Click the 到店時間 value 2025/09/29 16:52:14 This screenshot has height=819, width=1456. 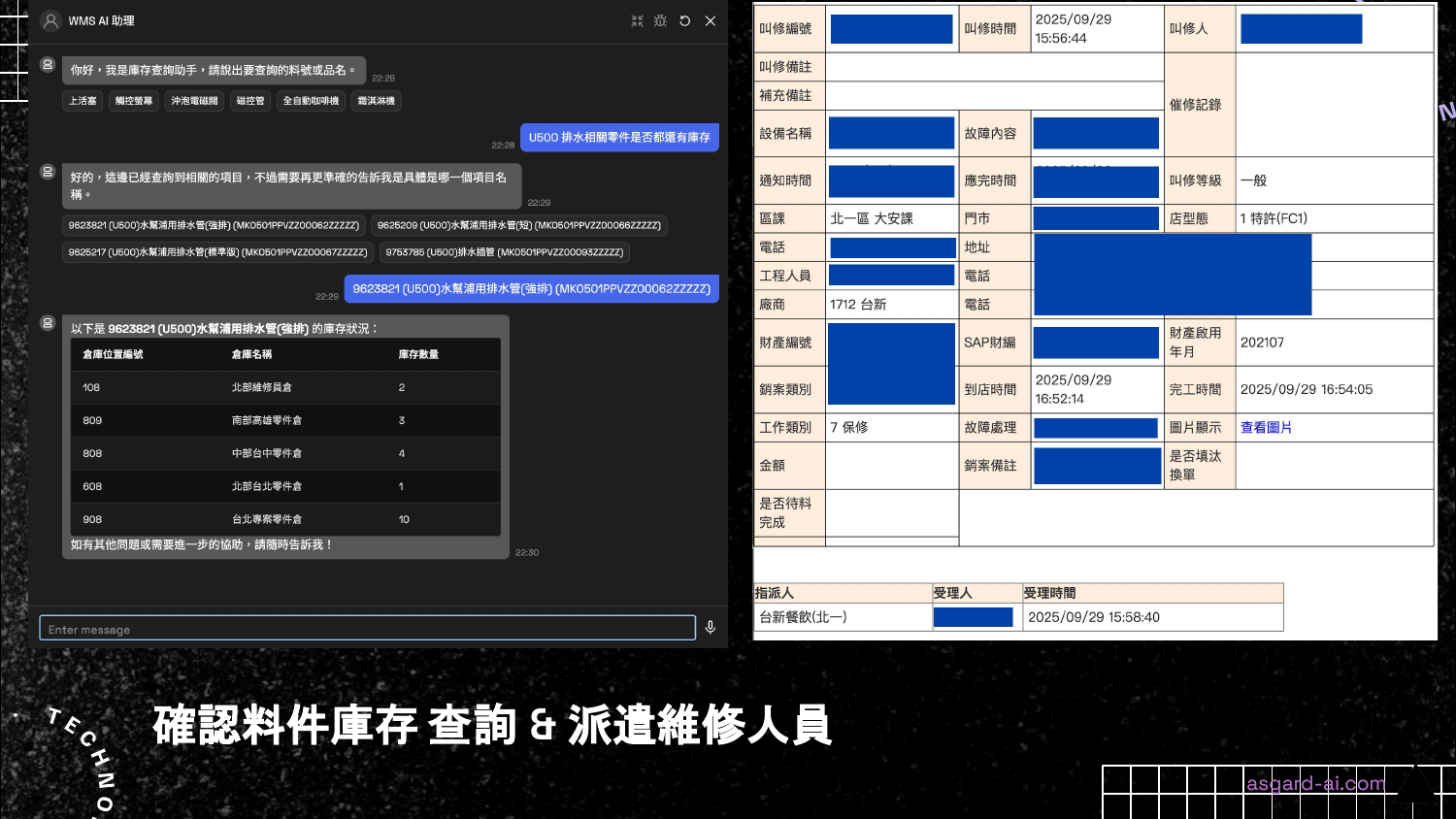tap(1073, 389)
